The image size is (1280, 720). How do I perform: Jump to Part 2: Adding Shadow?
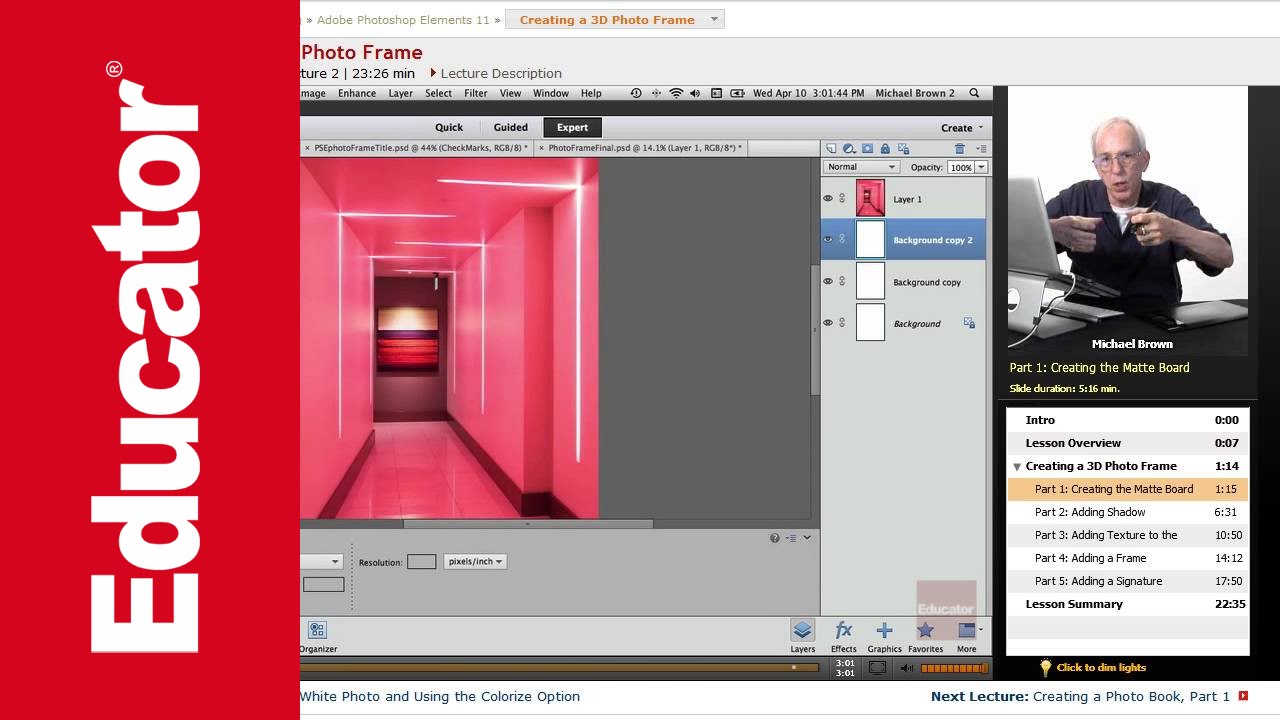click(x=1127, y=512)
